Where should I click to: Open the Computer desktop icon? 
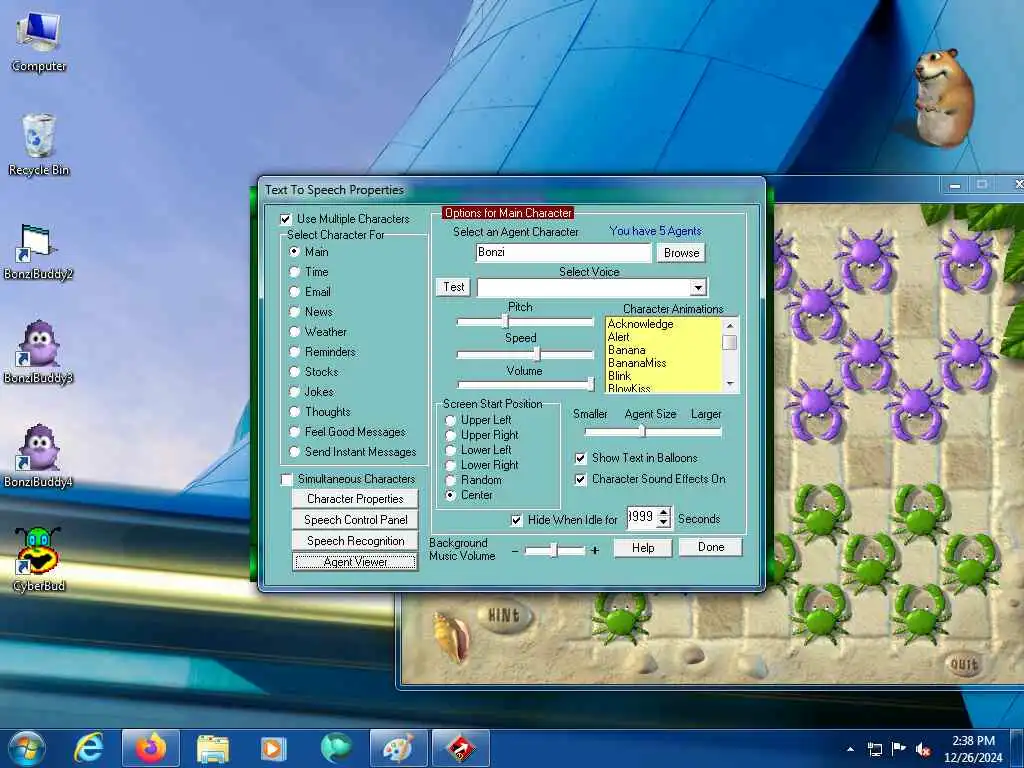(39, 42)
